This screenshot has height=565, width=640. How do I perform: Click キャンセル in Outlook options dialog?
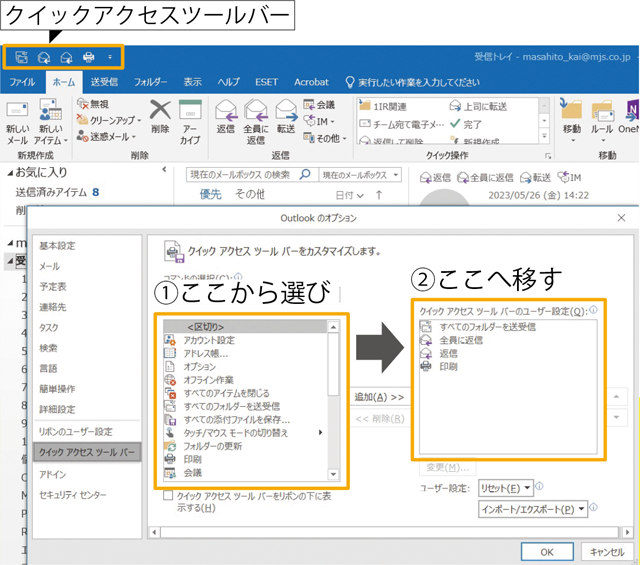coord(607,552)
